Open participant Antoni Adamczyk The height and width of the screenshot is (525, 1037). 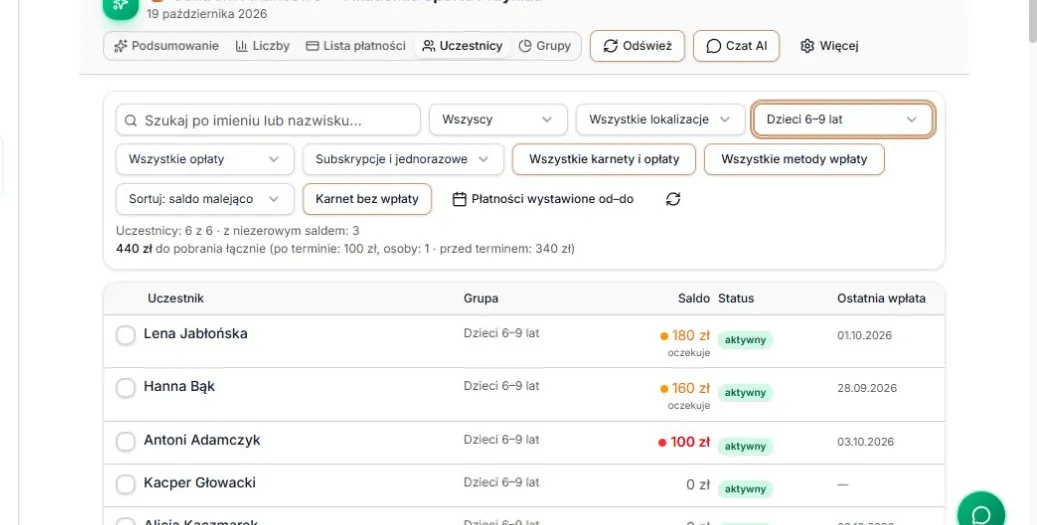(x=202, y=440)
